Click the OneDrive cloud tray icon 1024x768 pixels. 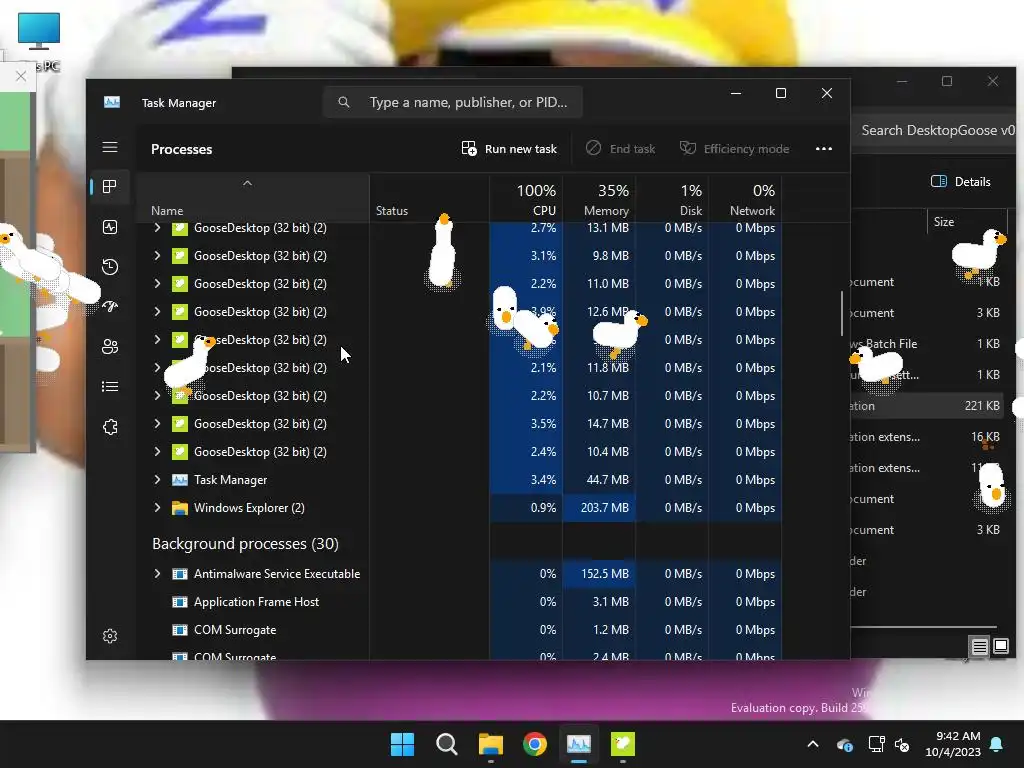844,744
